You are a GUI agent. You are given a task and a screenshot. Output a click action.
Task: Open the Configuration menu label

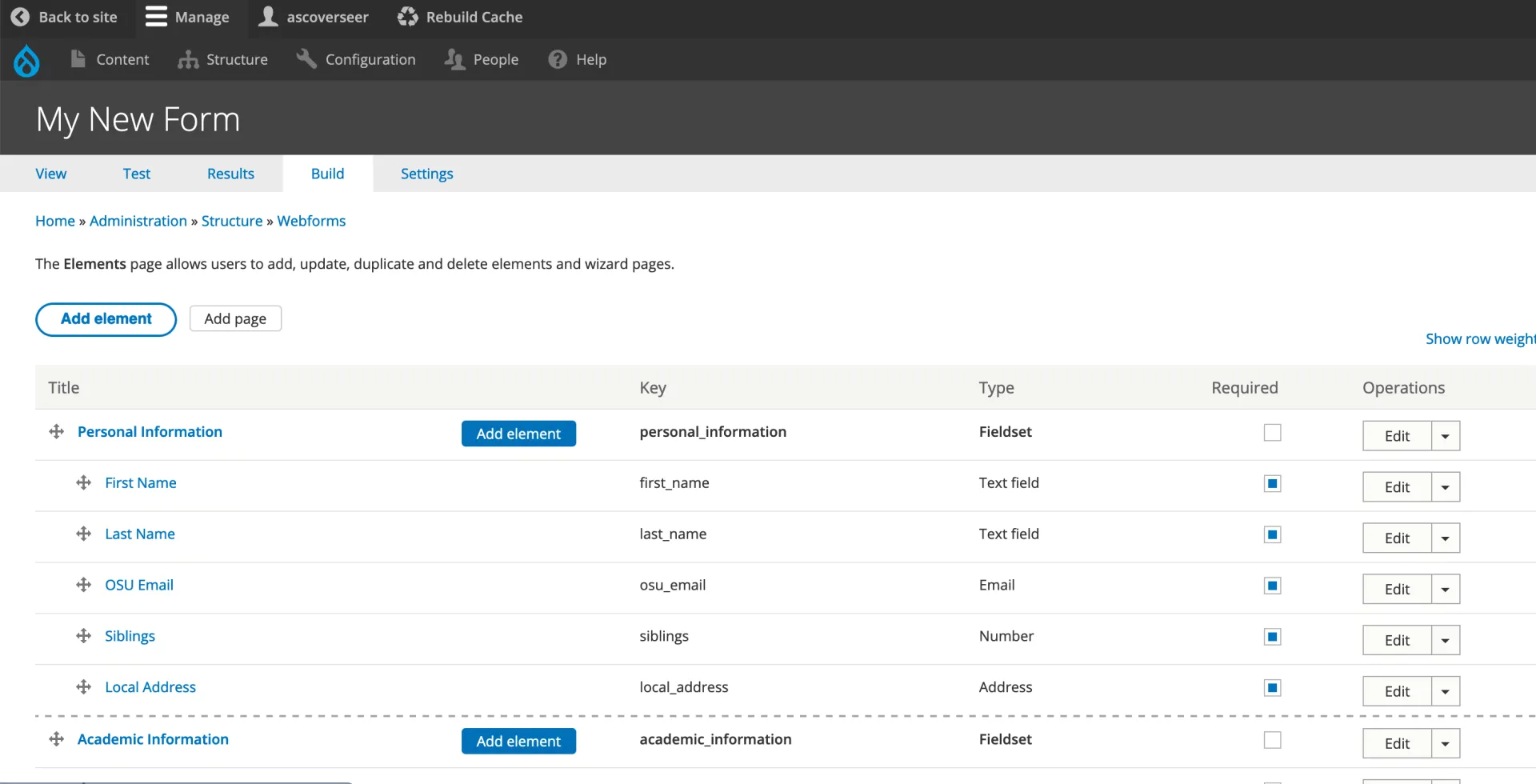(370, 60)
